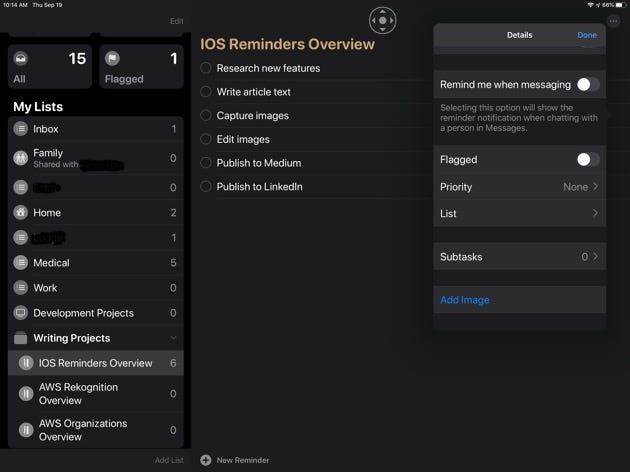Mark Write article text as complete
This screenshot has width=630, height=472.
pos(206,92)
